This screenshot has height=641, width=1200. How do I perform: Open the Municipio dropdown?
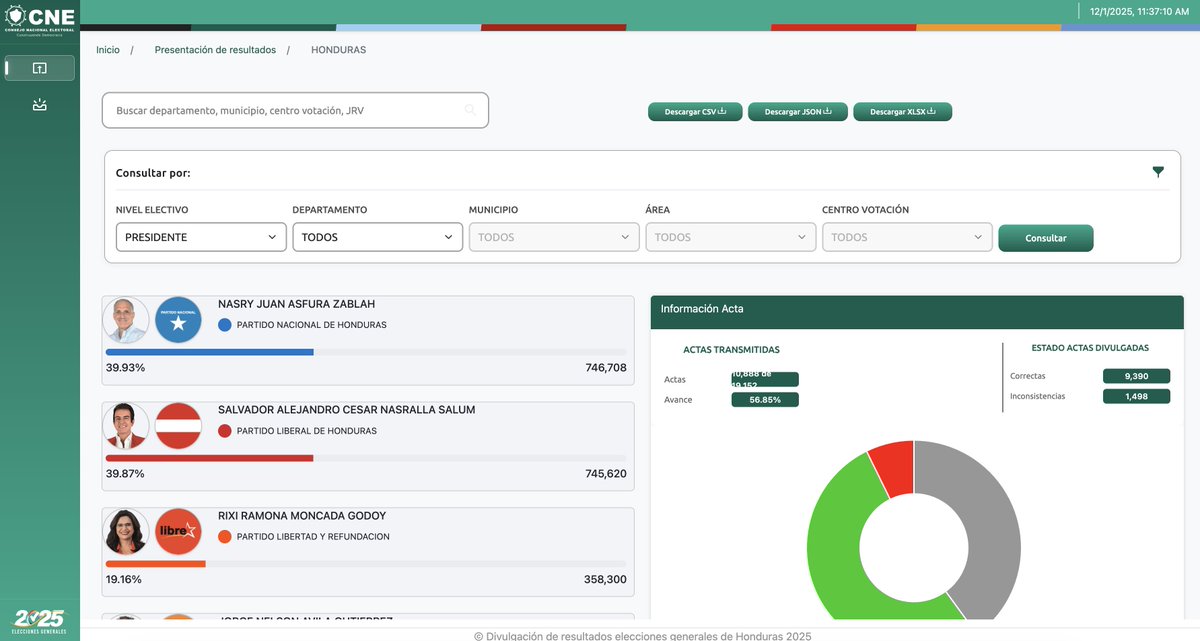tap(554, 237)
